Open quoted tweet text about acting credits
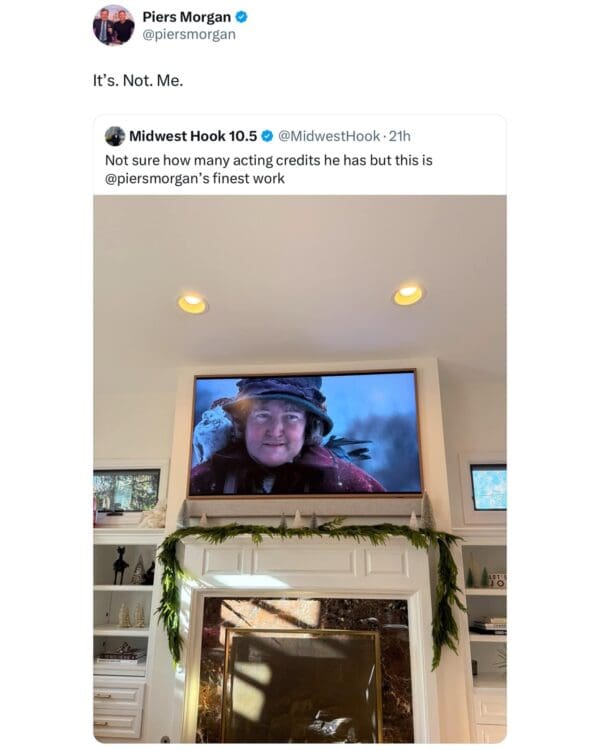The width and height of the screenshot is (600, 750). click(268, 169)
